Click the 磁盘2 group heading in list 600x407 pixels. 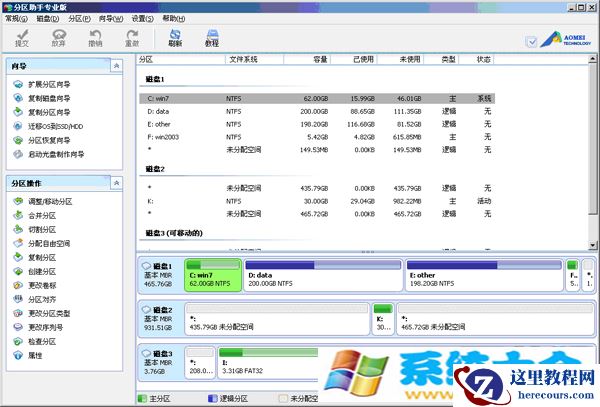(155, 169)
